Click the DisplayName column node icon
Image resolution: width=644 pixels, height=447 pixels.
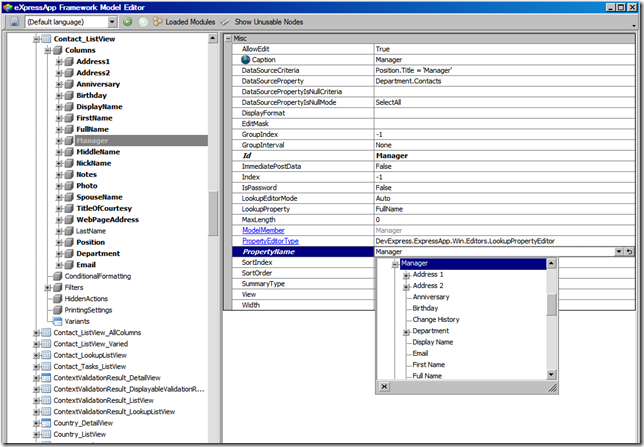[69, 107]
